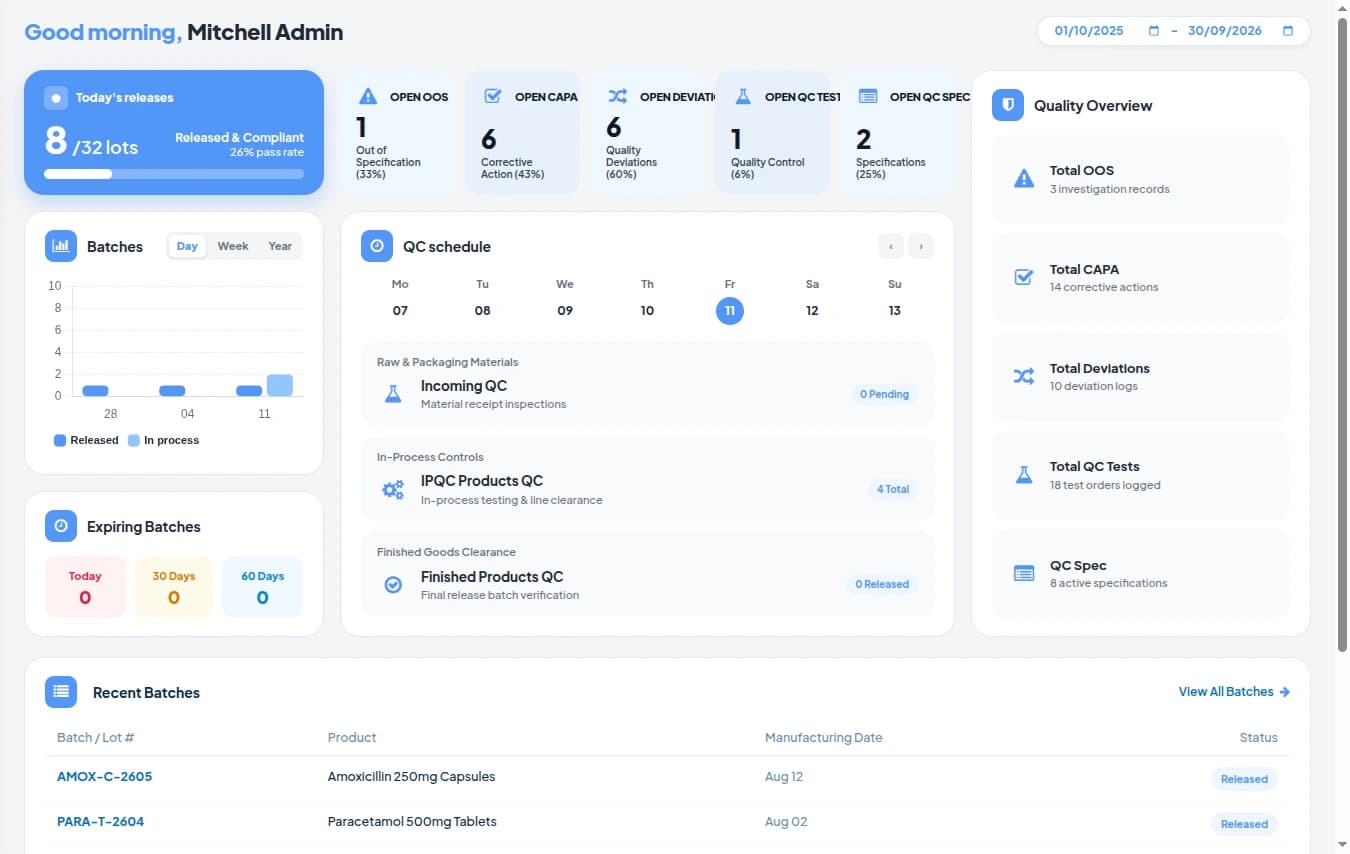The width and height of the screenshot is (1350, 854).
Task: Click the Incoming QC flask icon
Action: click(393, 394)
